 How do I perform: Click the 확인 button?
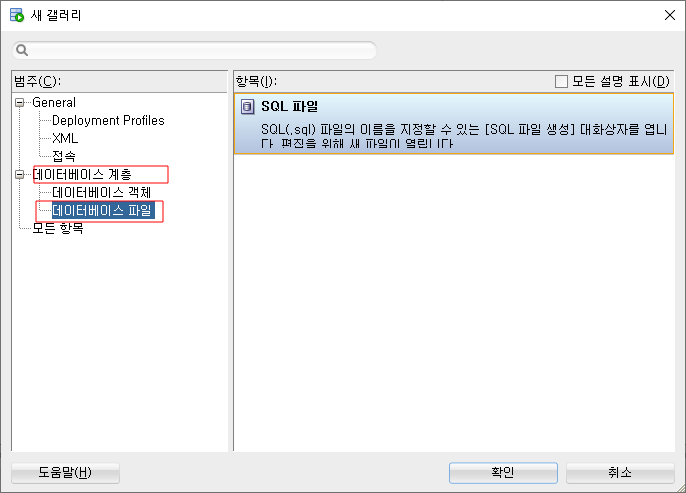pos(503,473)
